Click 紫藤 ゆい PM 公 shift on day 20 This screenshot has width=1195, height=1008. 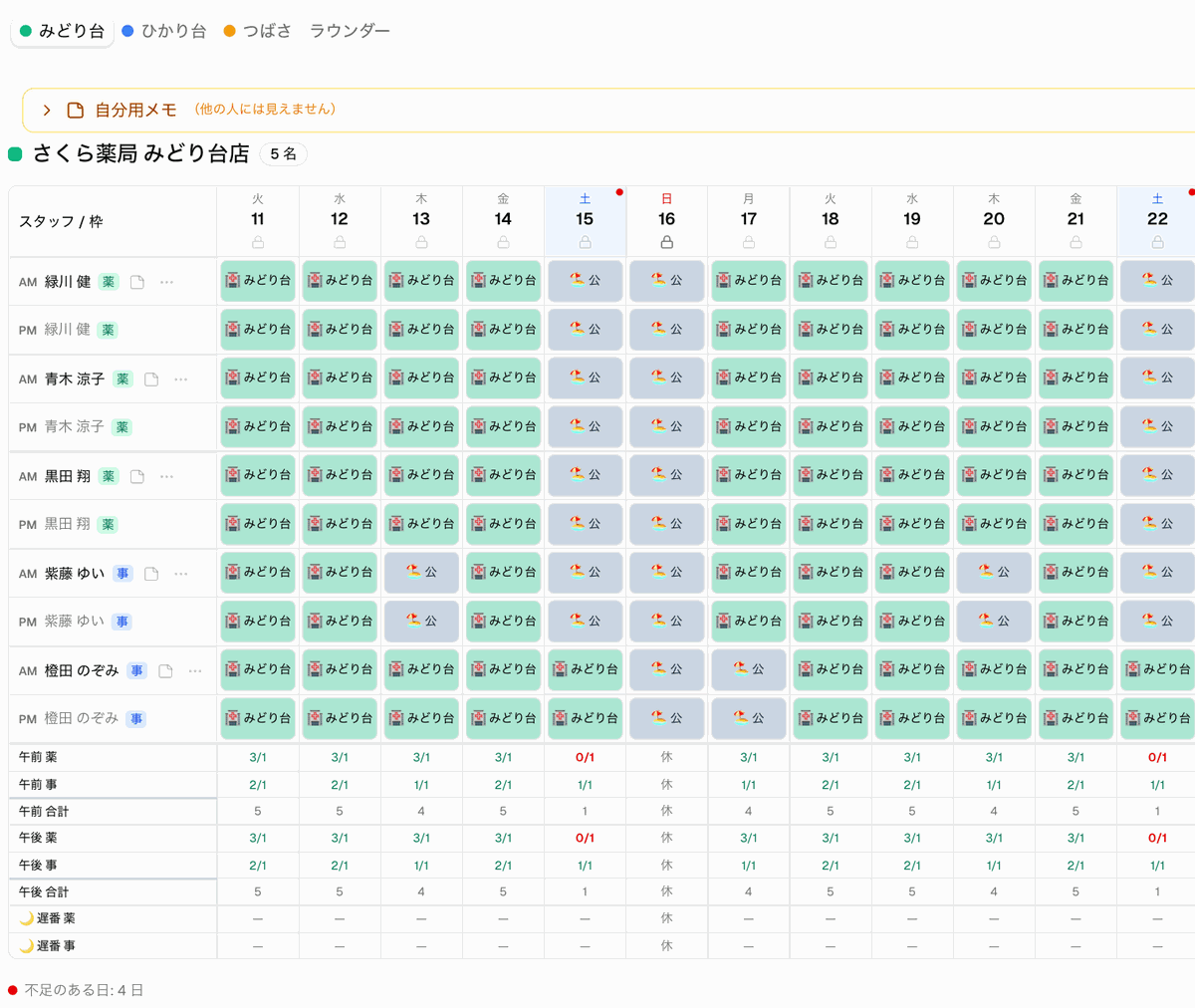point(994,621)
